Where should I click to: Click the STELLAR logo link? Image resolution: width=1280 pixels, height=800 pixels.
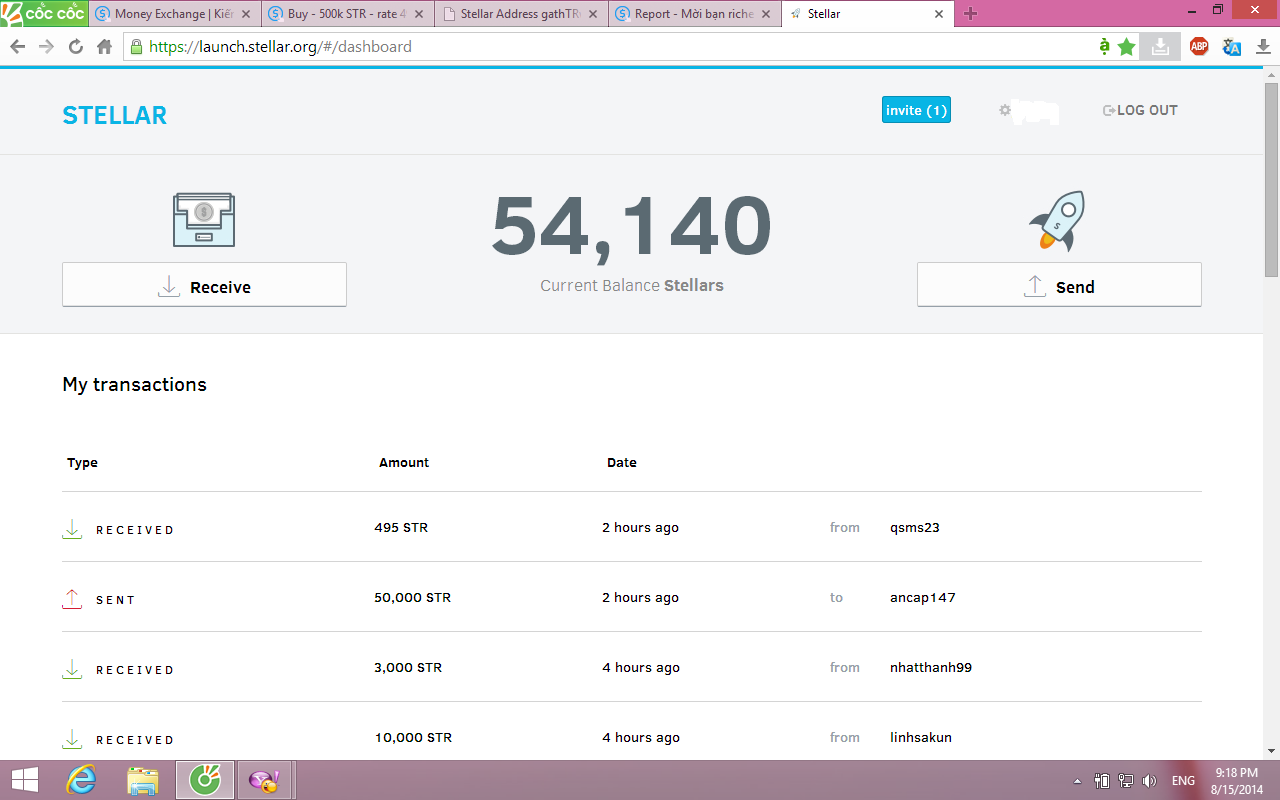114,116
